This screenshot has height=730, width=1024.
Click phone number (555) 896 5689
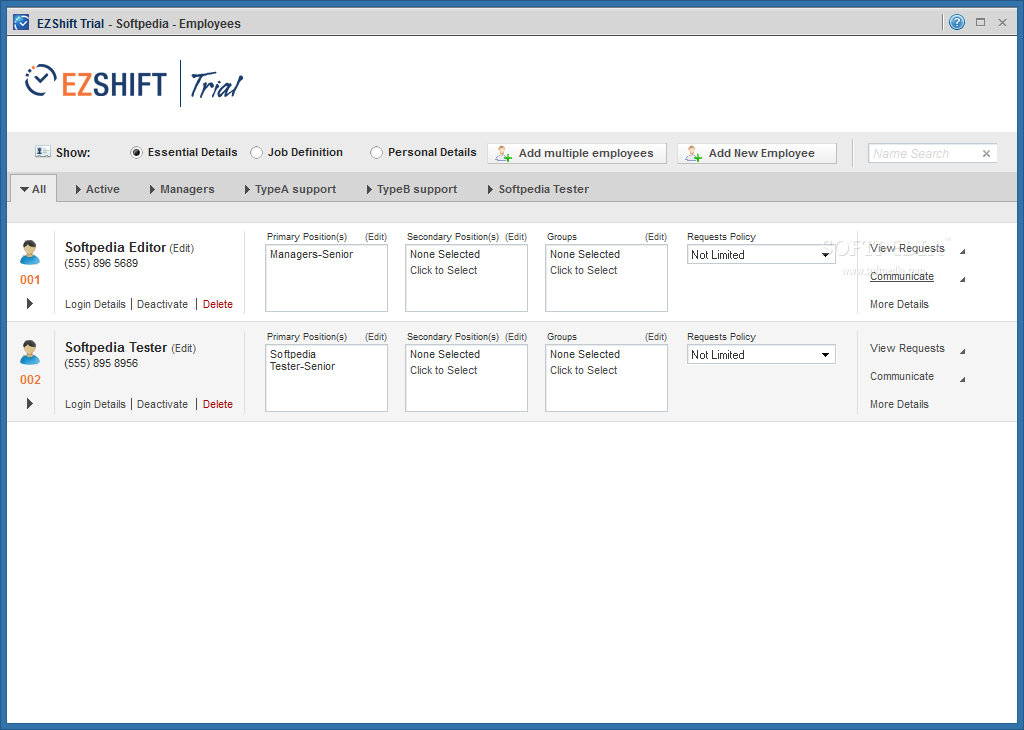click(101, 263)
